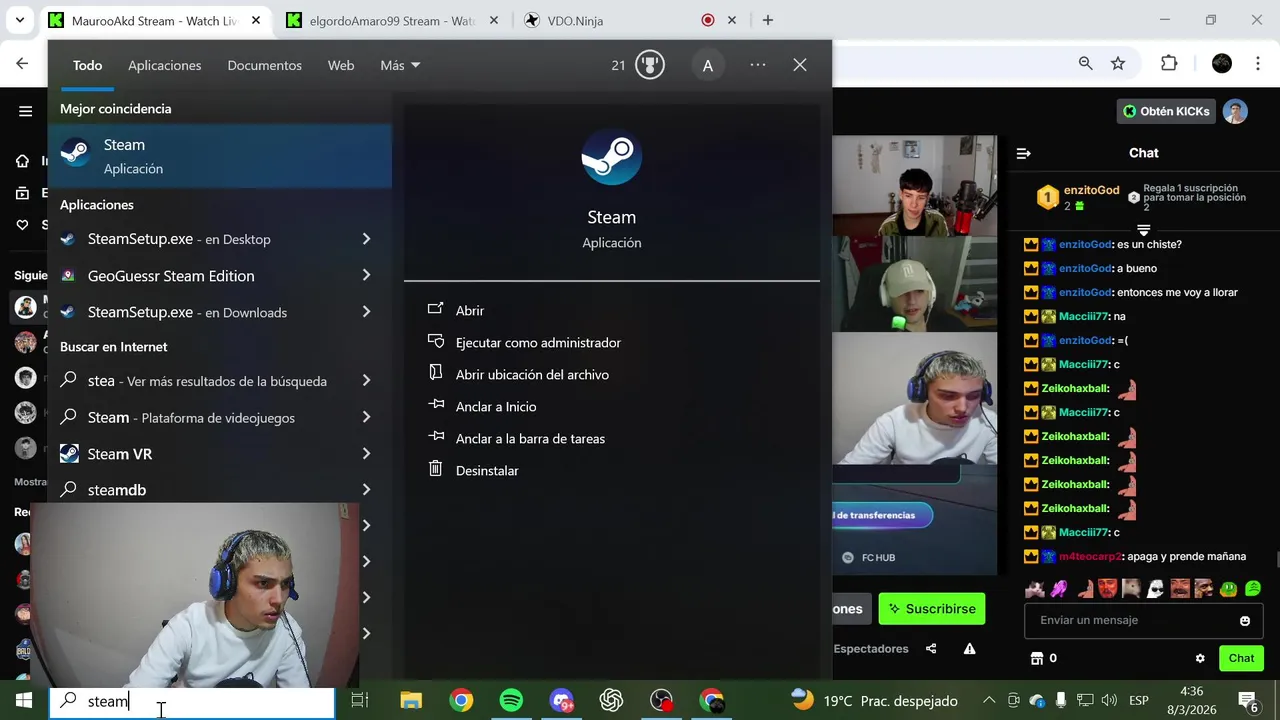Viewport: 1280px width, 720px height.
Task: Open the Steam app best match result
Action: point(220,156)
